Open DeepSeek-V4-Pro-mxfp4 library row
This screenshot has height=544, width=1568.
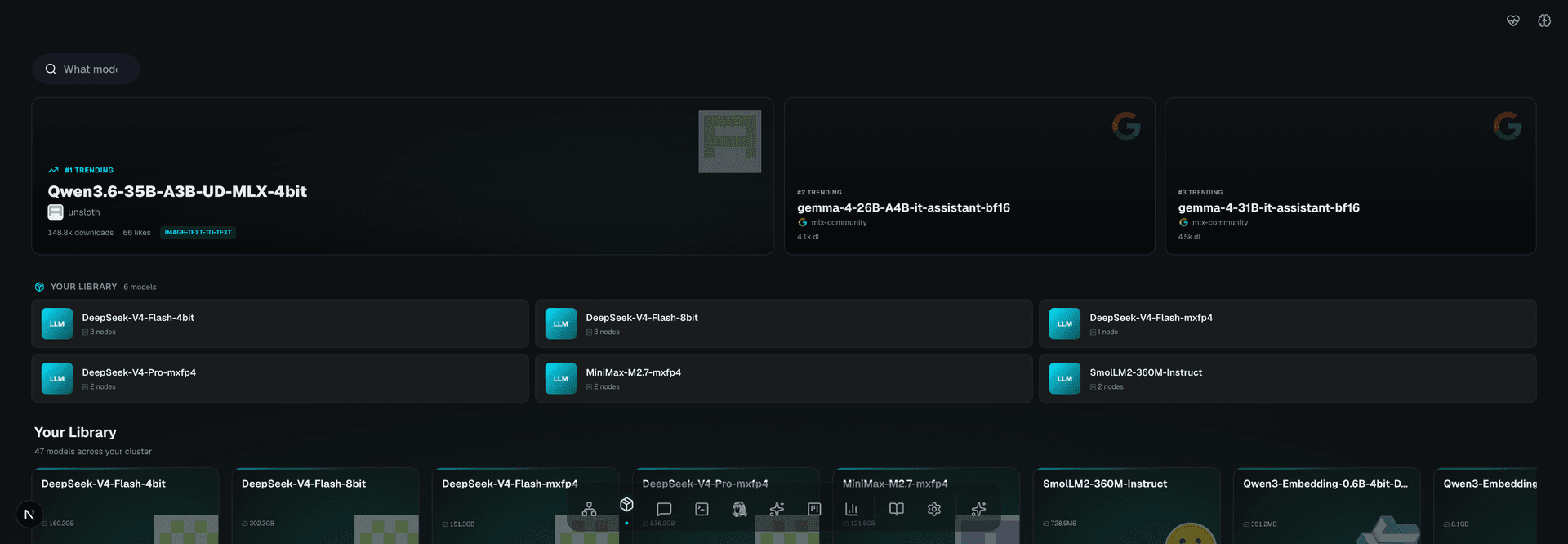click(279, 378)
